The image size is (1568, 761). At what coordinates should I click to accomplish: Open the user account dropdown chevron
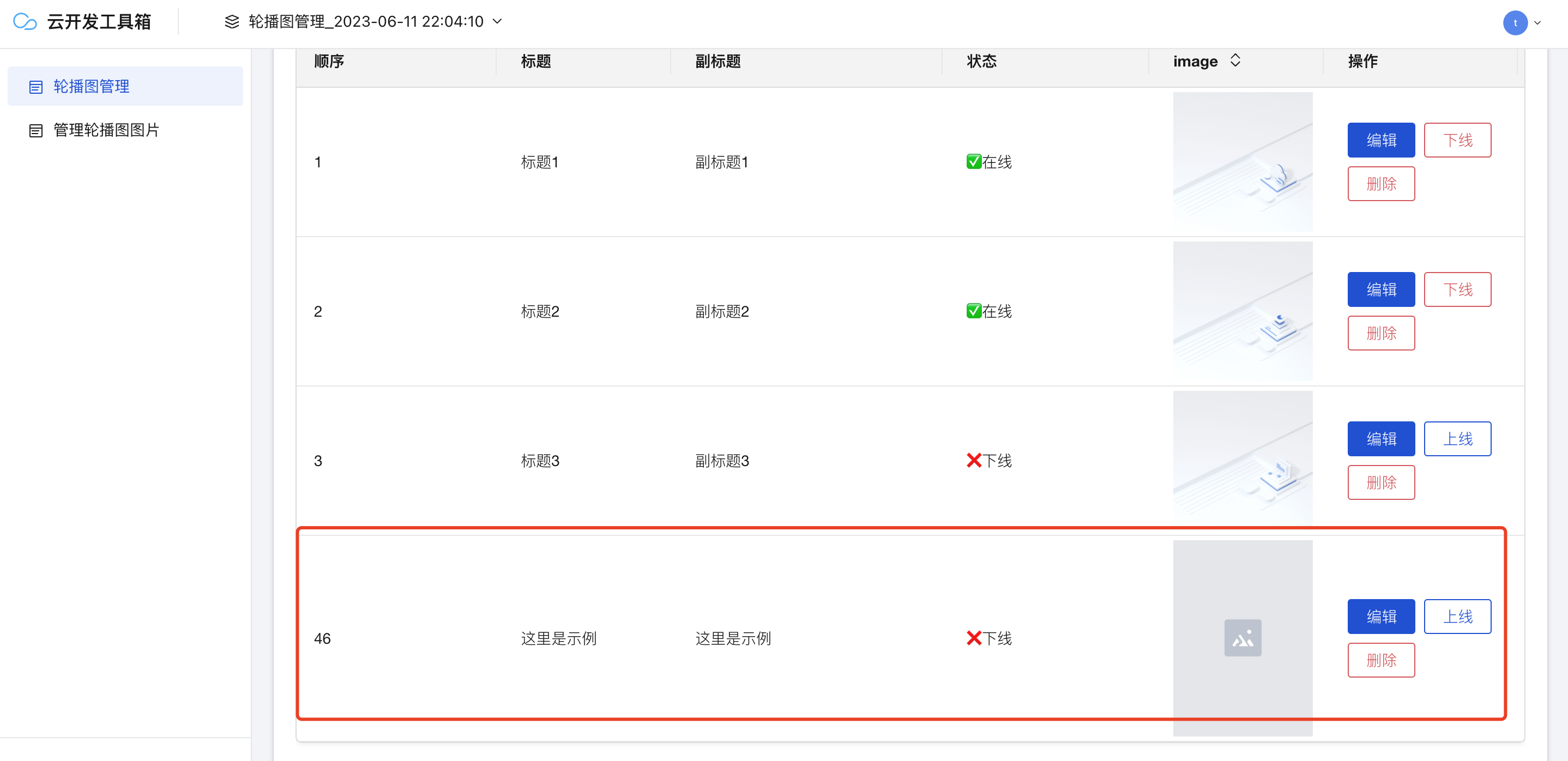pyautogui.click(x=1537, y=23)
